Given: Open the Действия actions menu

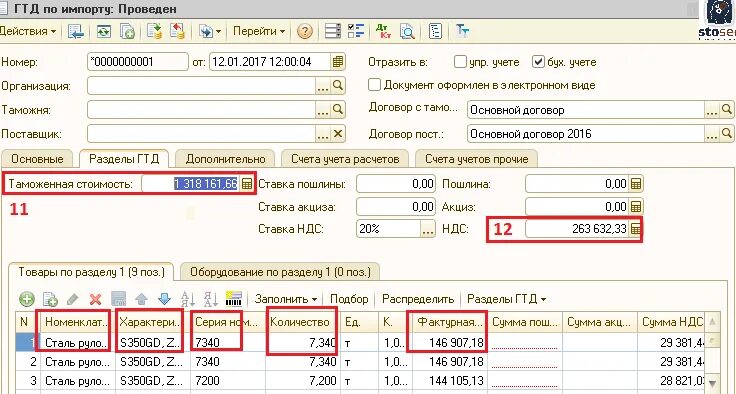Looking at the screenshot, I should [28, 31].
